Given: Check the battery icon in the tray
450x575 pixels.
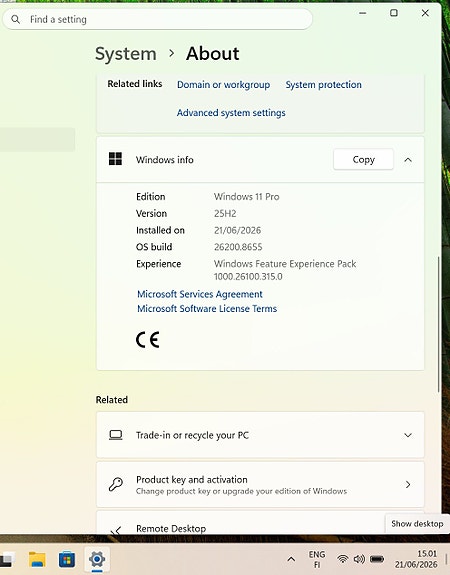Looking at the screenshot, I should [x=377, y=559].
